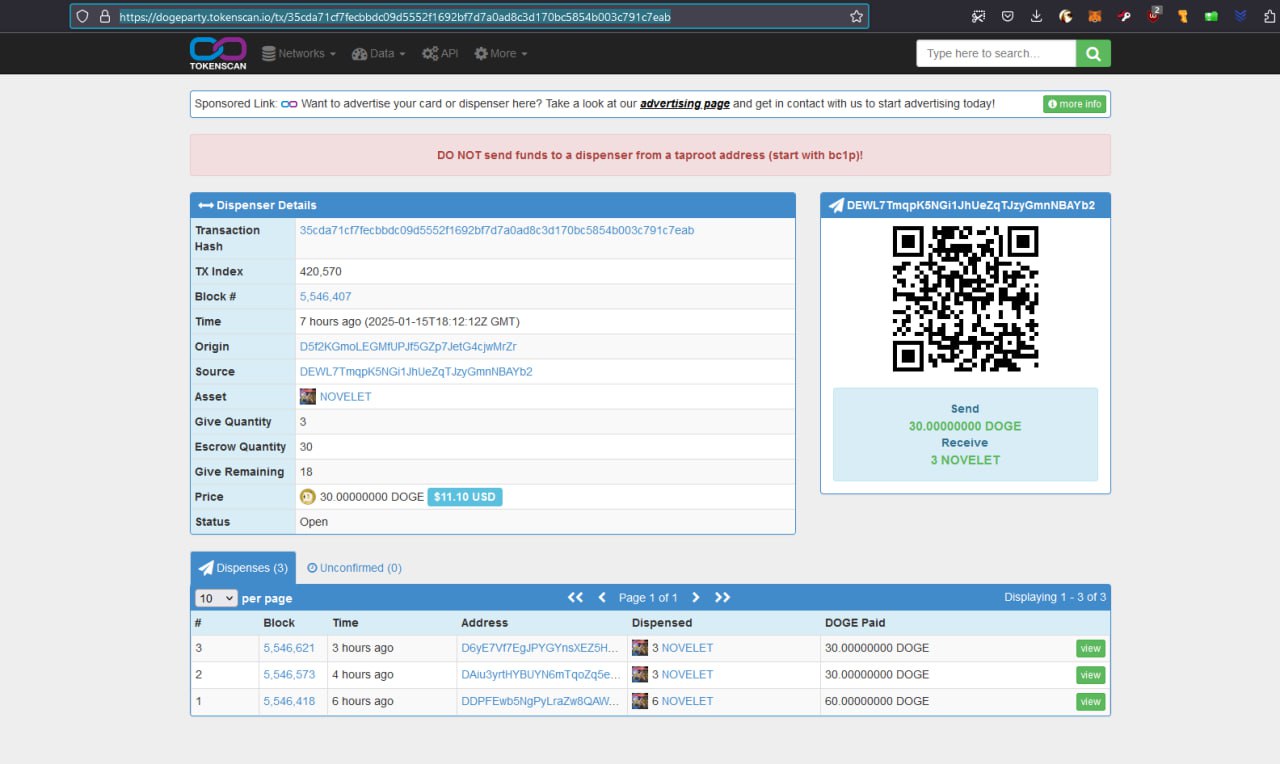Switch to the Dispenses (3) tab

pos(243,568)
